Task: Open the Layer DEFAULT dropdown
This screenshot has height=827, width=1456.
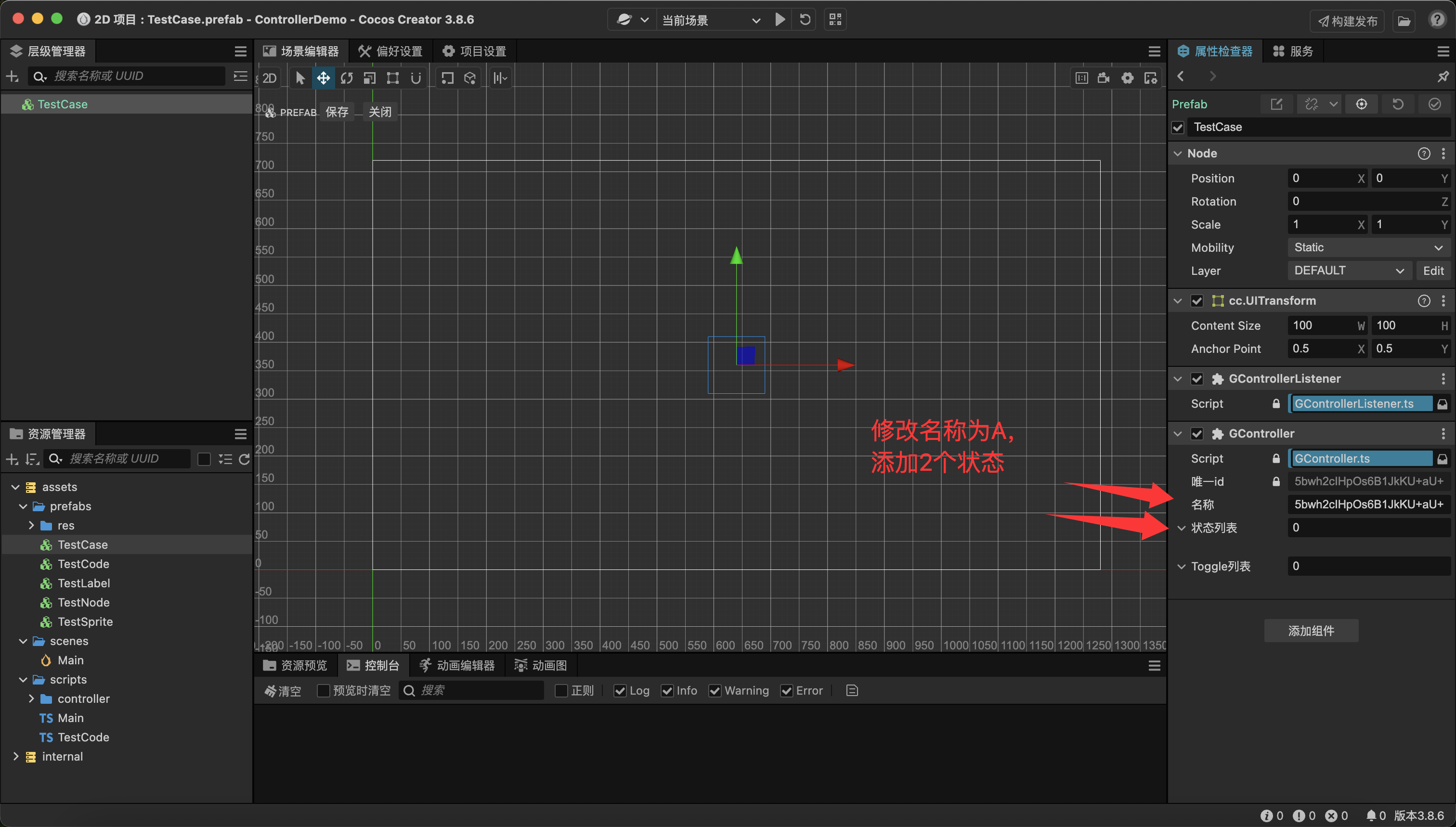Action: point(1349,271)
